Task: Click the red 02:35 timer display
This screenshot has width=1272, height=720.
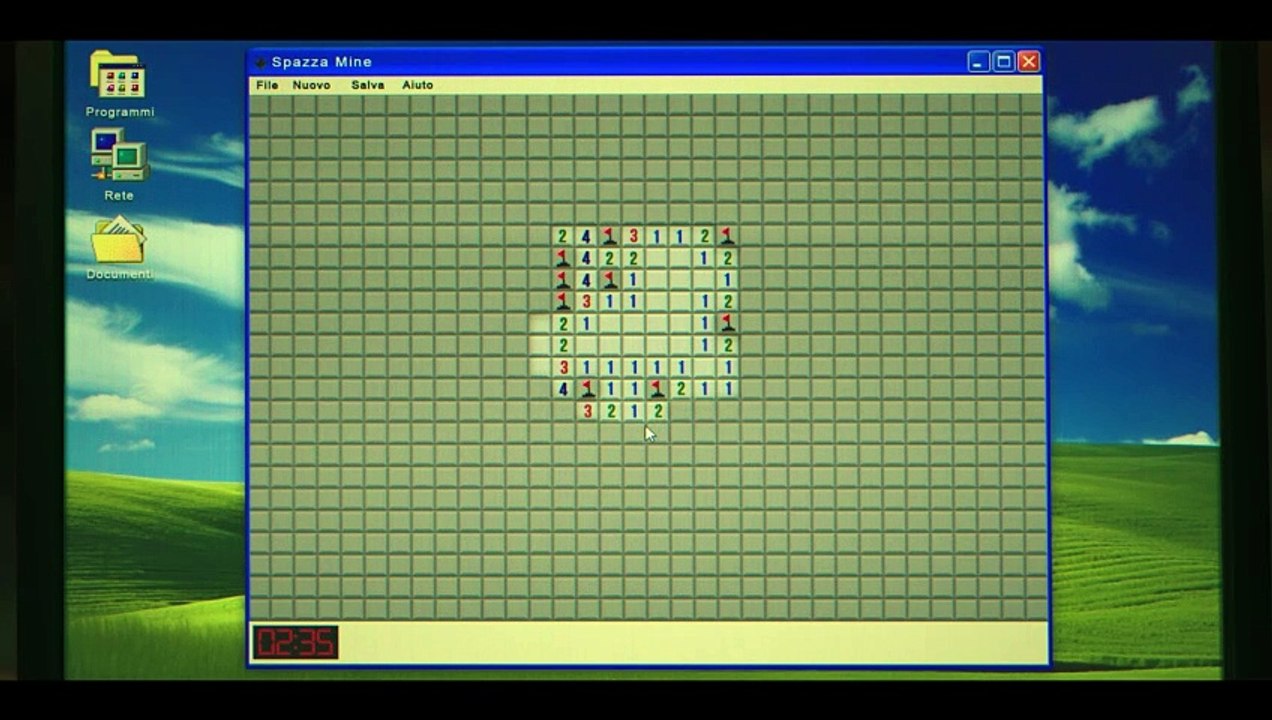Action: click(x=295, y=643)
